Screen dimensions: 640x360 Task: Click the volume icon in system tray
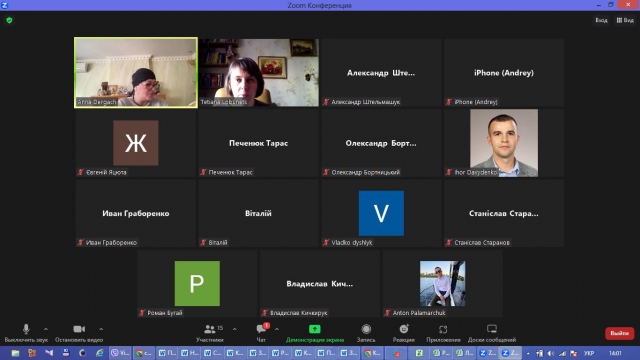click(x=551, y=353)
